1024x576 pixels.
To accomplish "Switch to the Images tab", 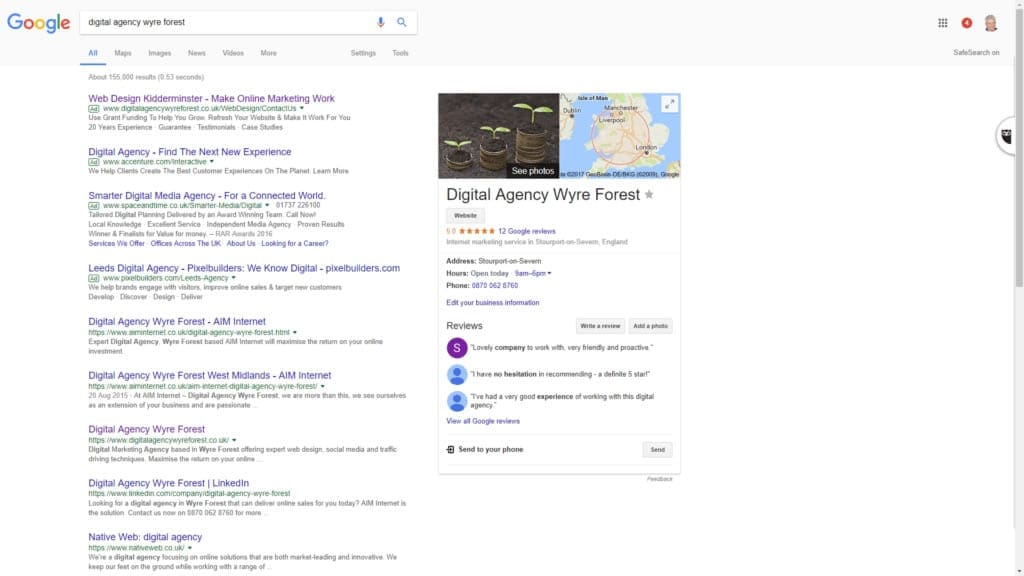I will [x=159, y=53].
